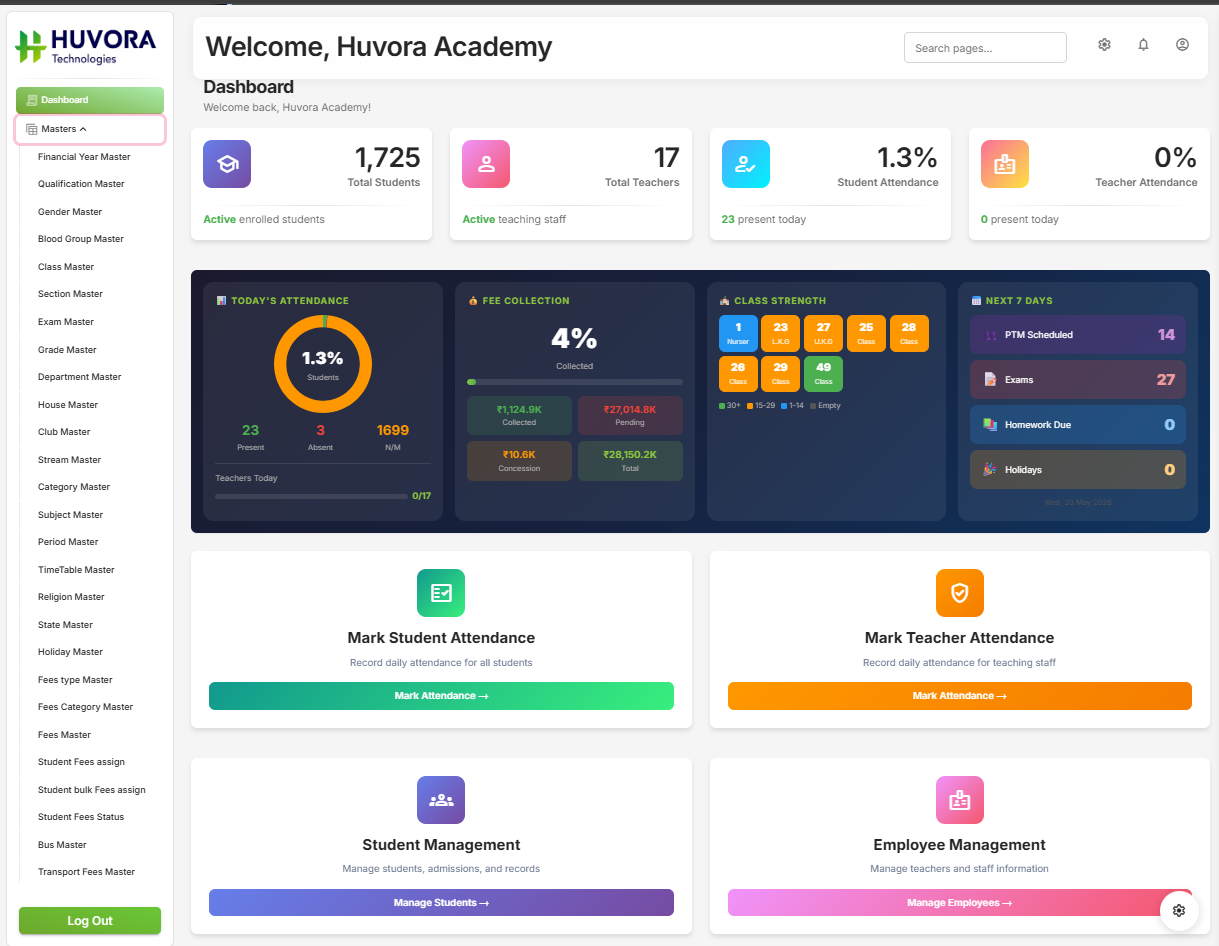Select Grade Master
1219x946 pixels.
pos(67,350)
